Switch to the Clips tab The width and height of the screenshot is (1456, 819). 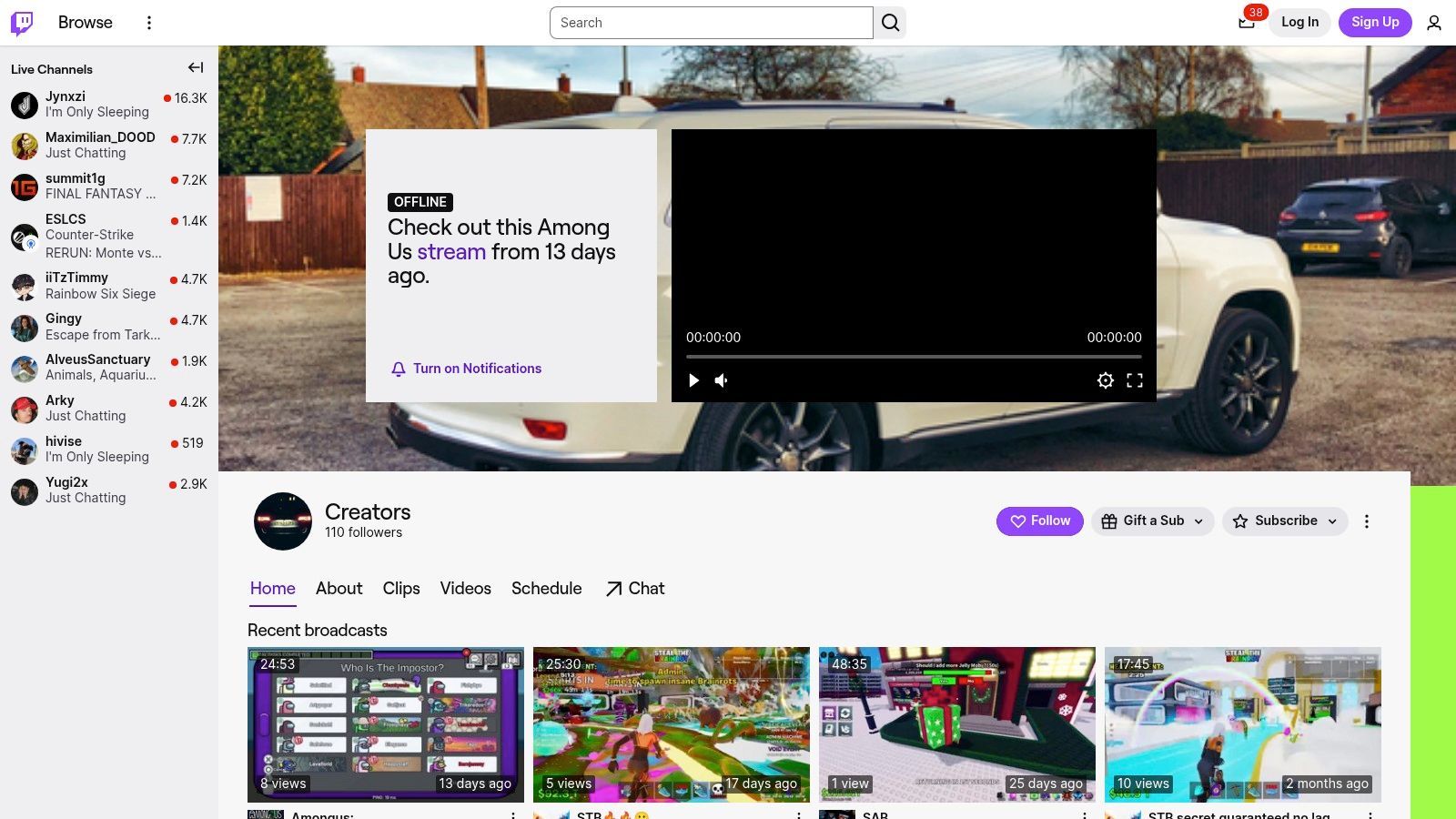click(x=401, y=589)
